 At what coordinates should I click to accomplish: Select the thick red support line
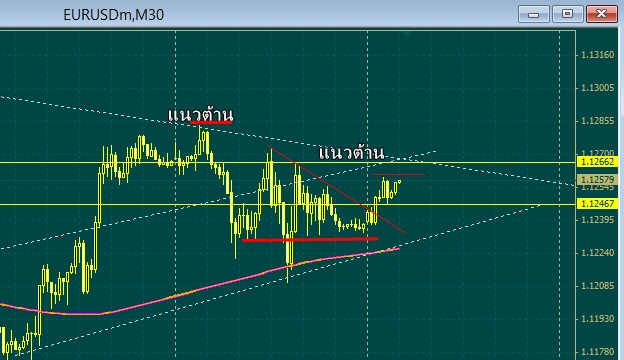click(310, 239)
